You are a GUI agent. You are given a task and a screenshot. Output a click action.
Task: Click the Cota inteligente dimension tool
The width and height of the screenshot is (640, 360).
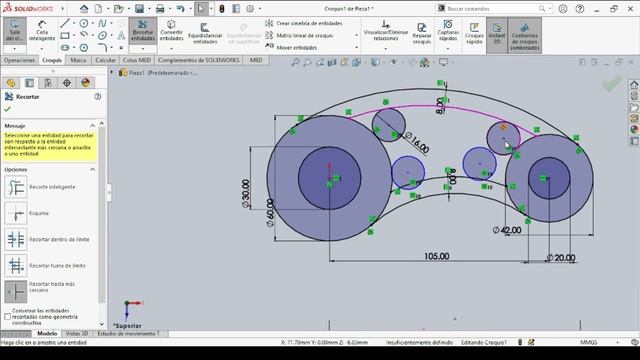(x=42, y=31)
